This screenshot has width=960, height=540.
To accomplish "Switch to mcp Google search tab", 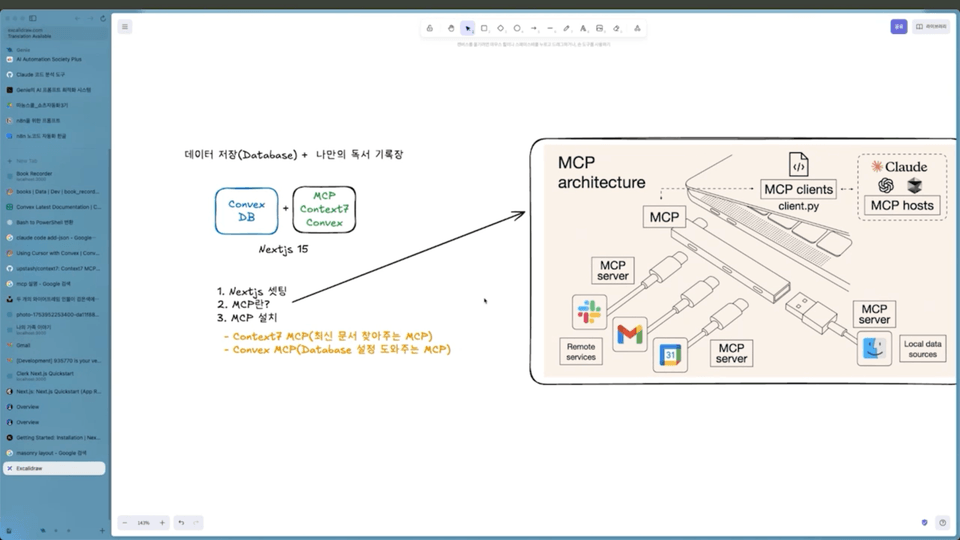I will 54,284.
